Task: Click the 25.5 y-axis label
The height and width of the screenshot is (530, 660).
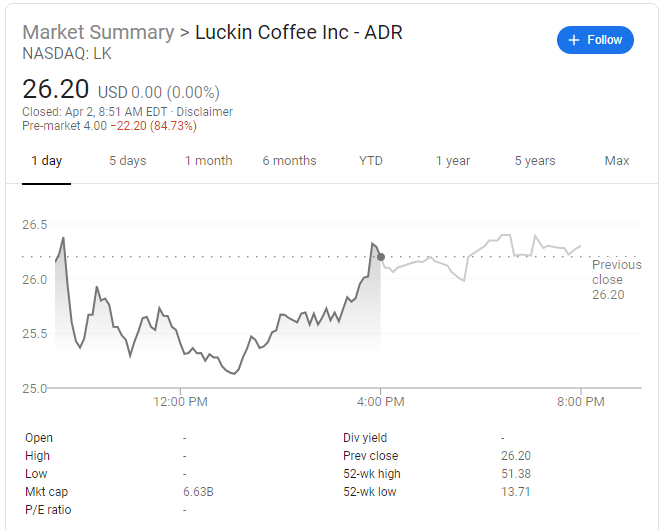Action: coord(35,334)
